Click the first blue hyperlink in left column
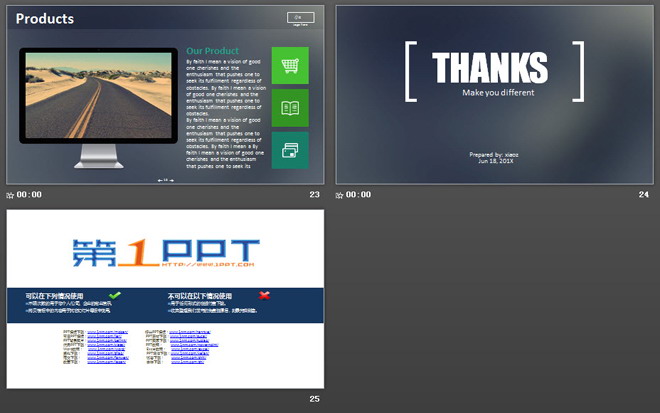This screenshot has width=660, height=413. (107, 332)
